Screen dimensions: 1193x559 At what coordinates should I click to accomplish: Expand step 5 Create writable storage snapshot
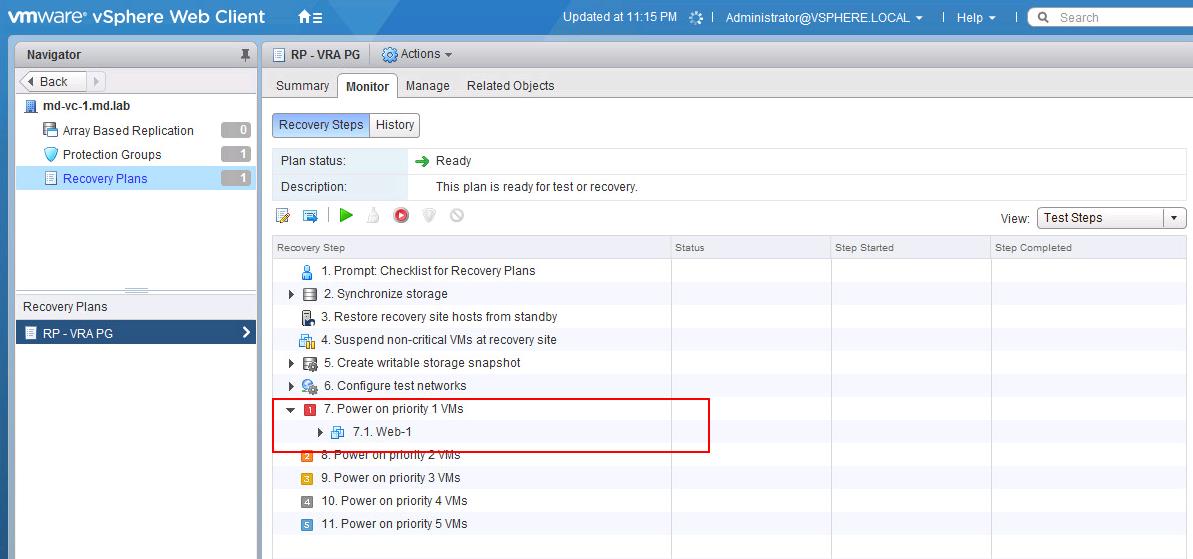[x=291, y=364]
